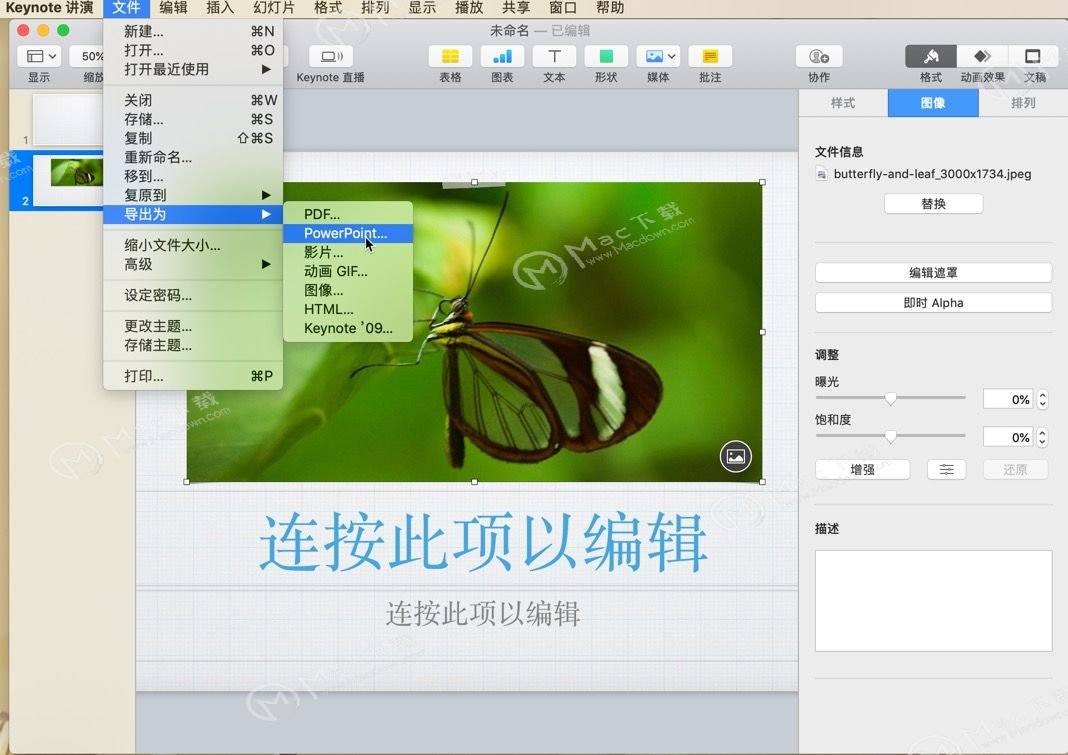Screen dimensions: 1068x755
Task: Open the Insert (插入) menu
Action: click(x=220, y=8)
